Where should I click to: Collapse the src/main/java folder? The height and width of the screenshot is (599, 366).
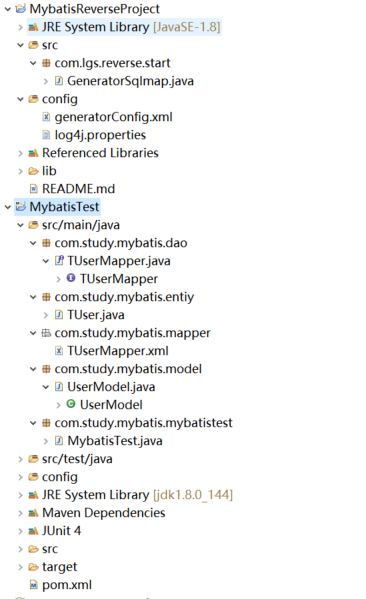(20, 225)
